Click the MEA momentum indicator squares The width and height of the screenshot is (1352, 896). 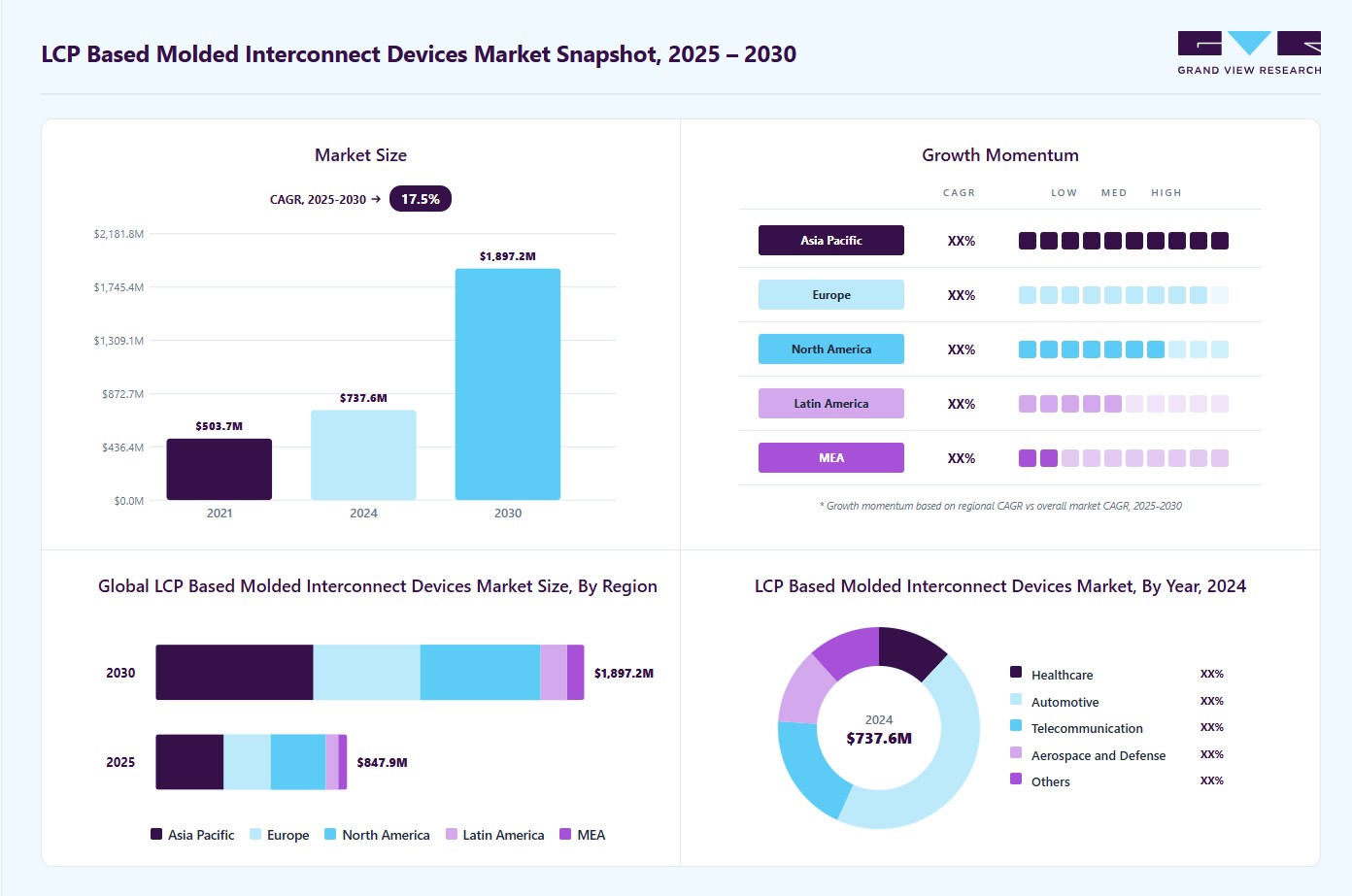click(1124, 458)
